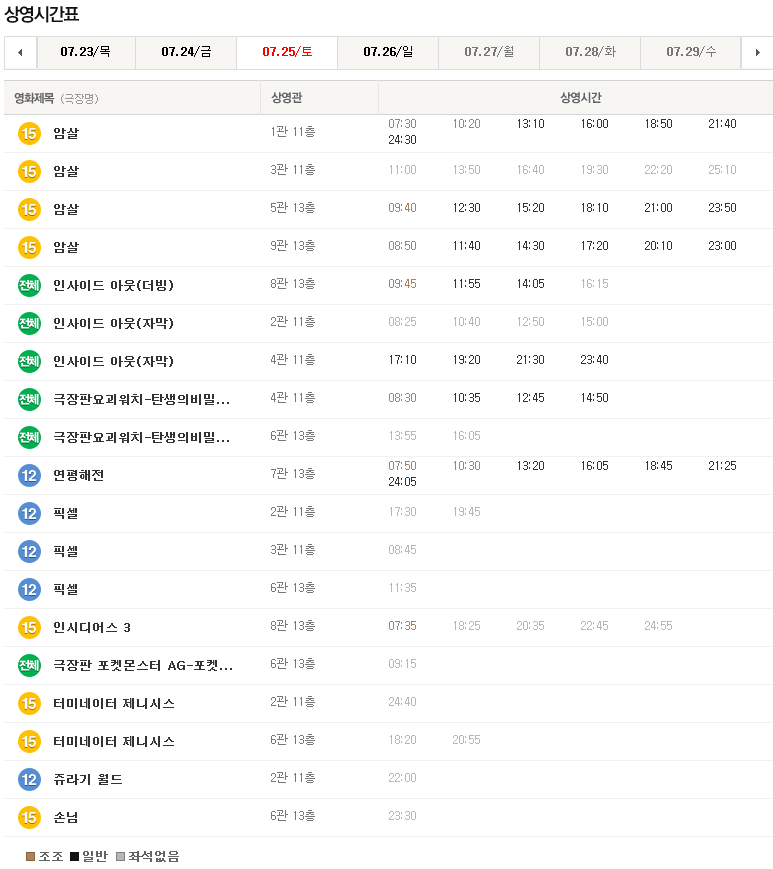773x869 pixels.
Task: Click the 15 rating badge beside 손님
Action: tap(29, 817)
